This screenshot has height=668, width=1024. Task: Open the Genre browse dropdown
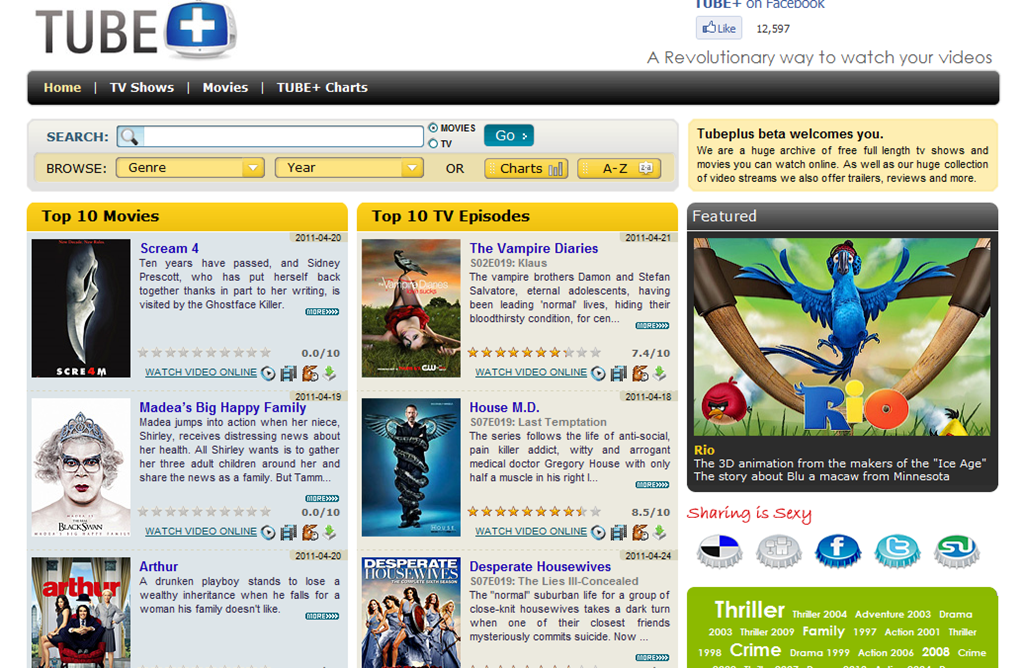pyautogui.click(x=190, y=168)
